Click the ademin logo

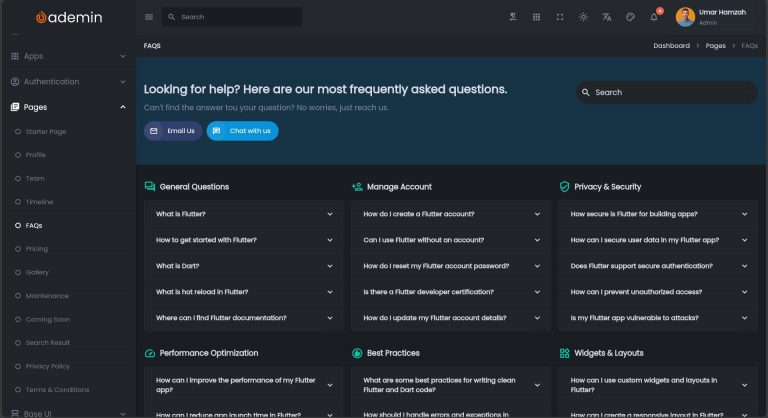[x=69, y=17]
